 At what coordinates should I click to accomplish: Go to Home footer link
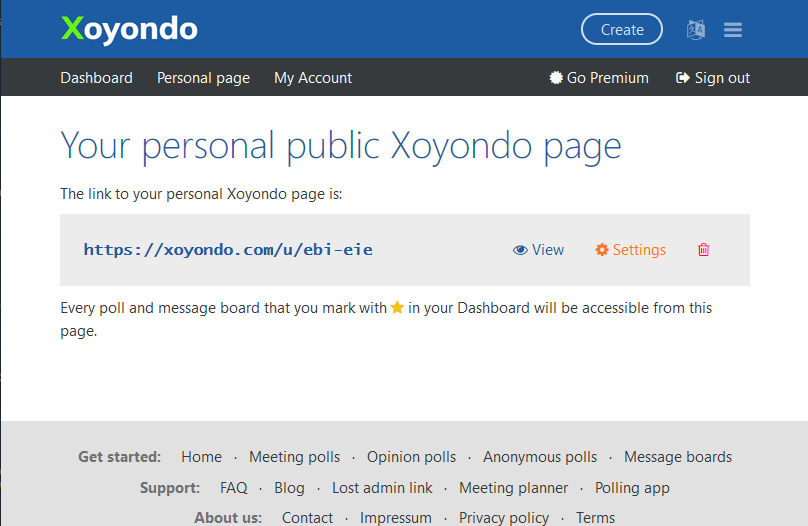[x=201, y=457]
